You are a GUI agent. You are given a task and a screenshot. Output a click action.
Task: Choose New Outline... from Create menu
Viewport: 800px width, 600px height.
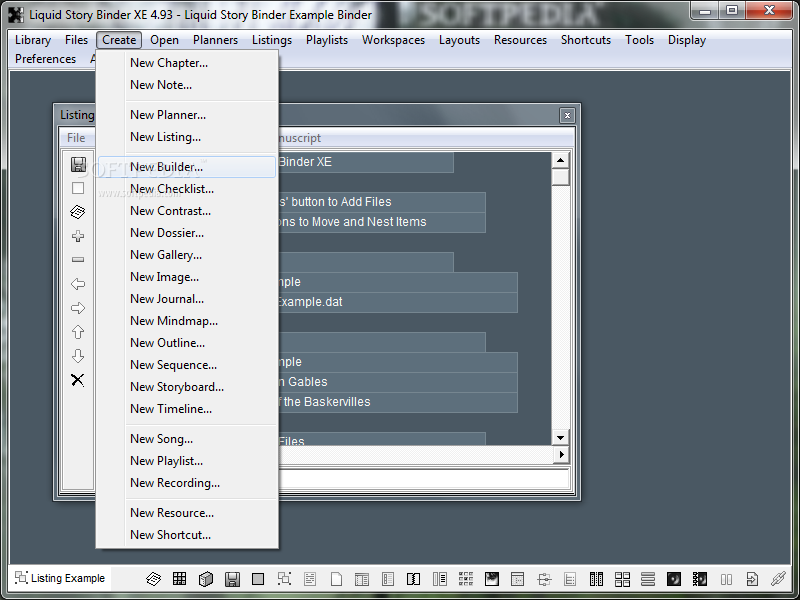pyautogui.click(x=167, y=342)
